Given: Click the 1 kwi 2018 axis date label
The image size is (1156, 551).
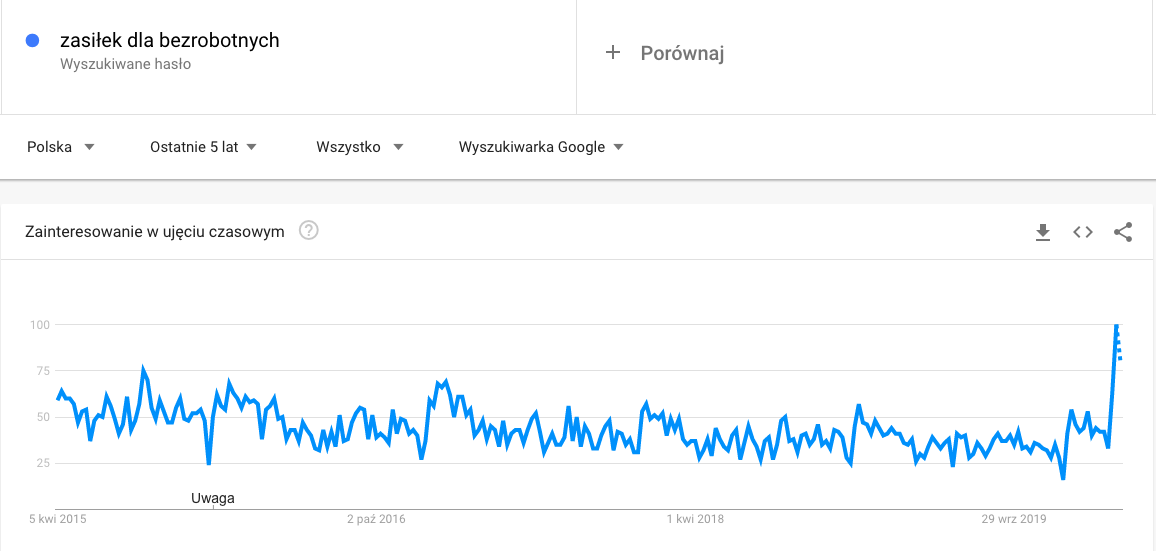Looking at the screenshot, I should click(695, 519).
